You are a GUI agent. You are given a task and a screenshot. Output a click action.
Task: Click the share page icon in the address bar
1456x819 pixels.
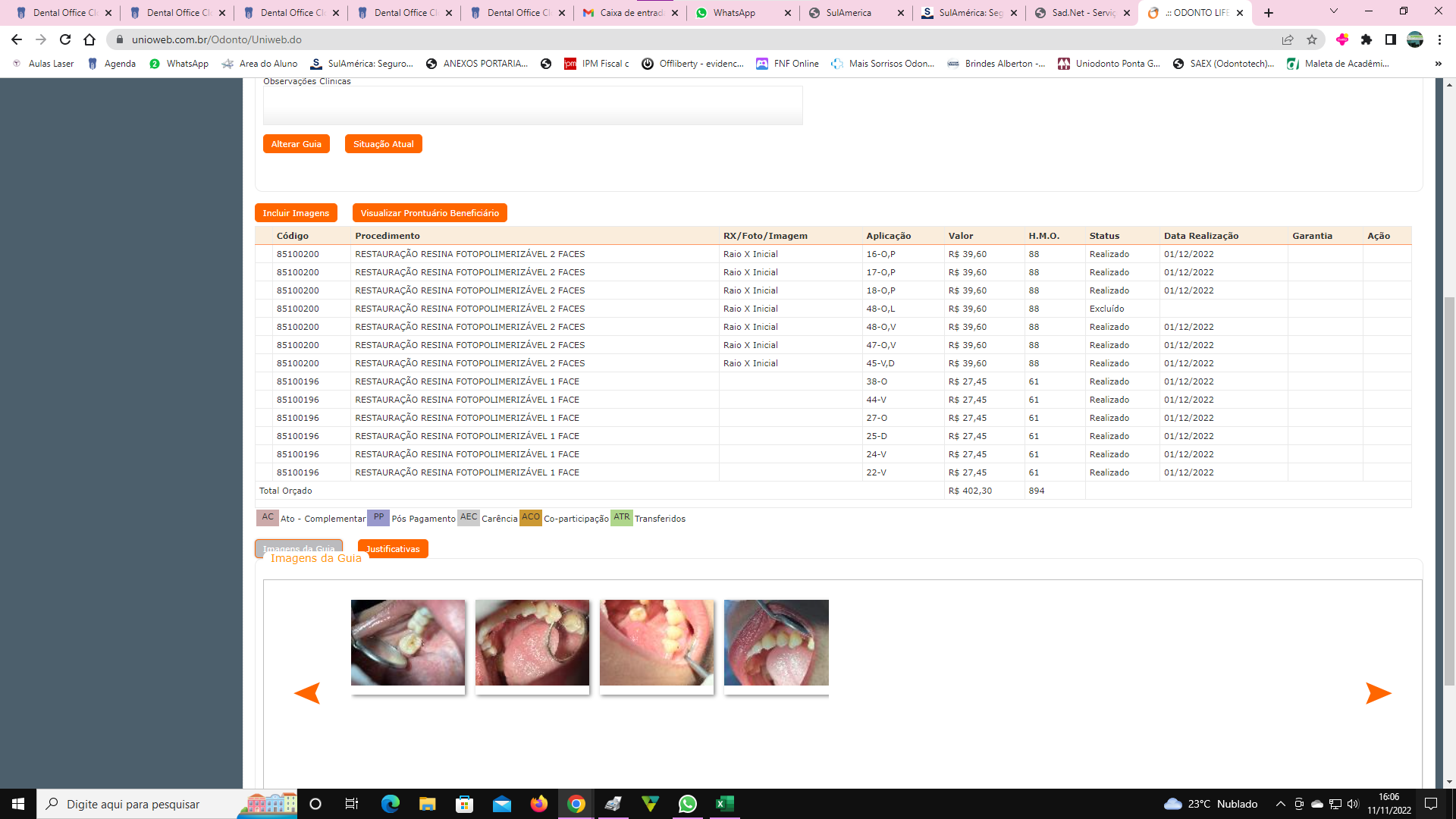click(x=1288, y=39)
